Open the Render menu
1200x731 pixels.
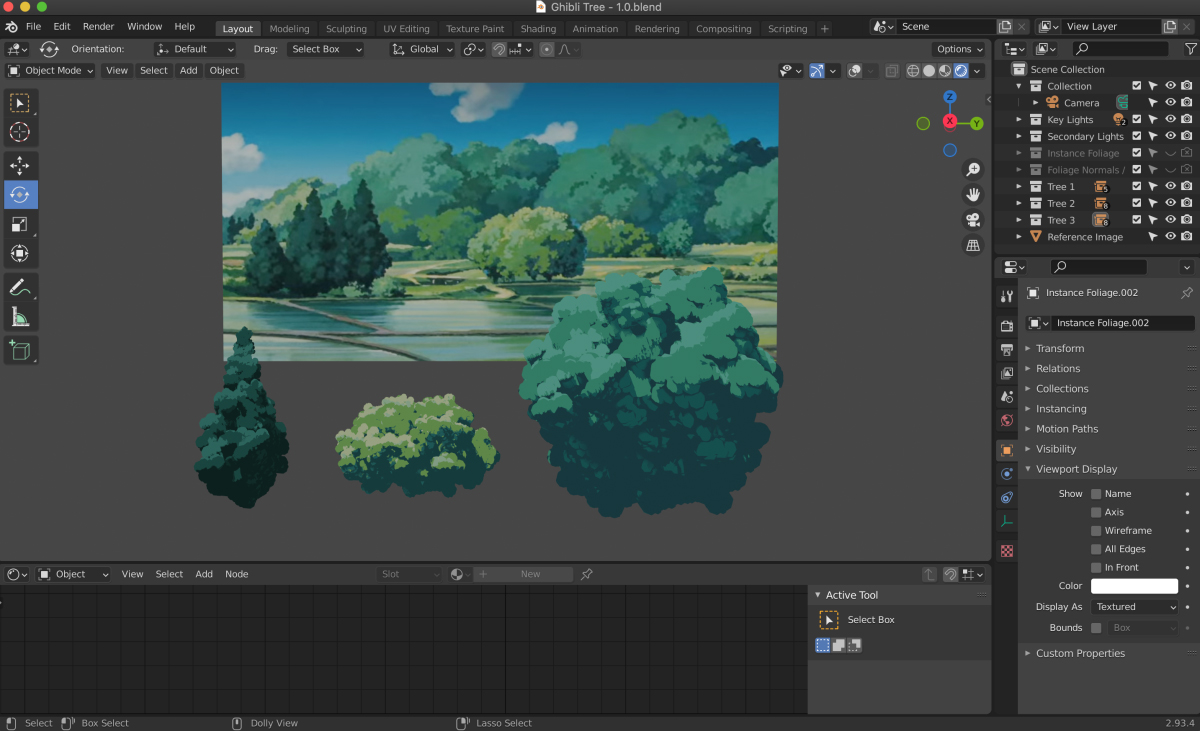[x=98, y=27]
